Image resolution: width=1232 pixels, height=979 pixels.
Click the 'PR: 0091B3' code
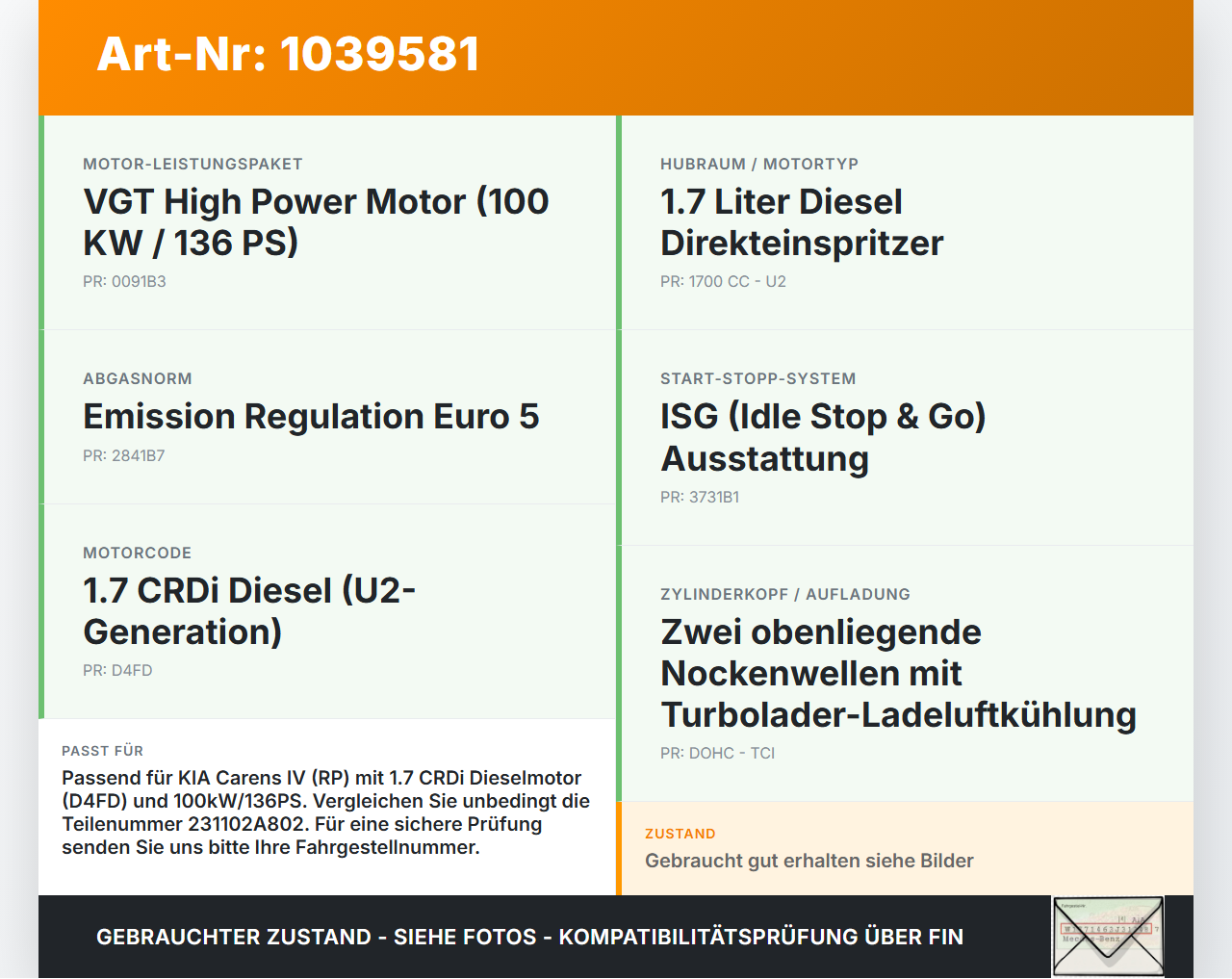124,282
